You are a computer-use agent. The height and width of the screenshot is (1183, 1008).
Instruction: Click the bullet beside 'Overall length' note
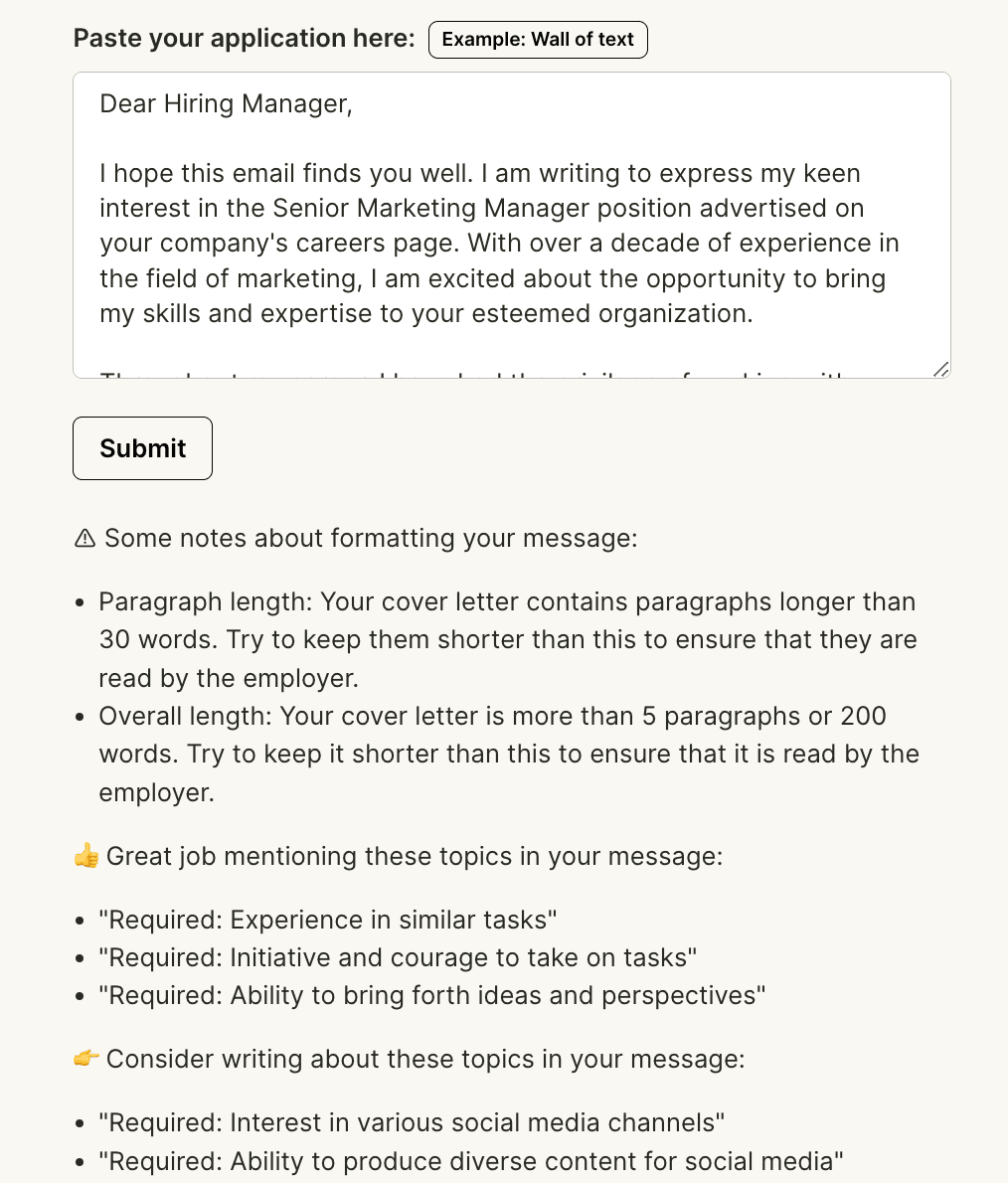coord(81,717)
